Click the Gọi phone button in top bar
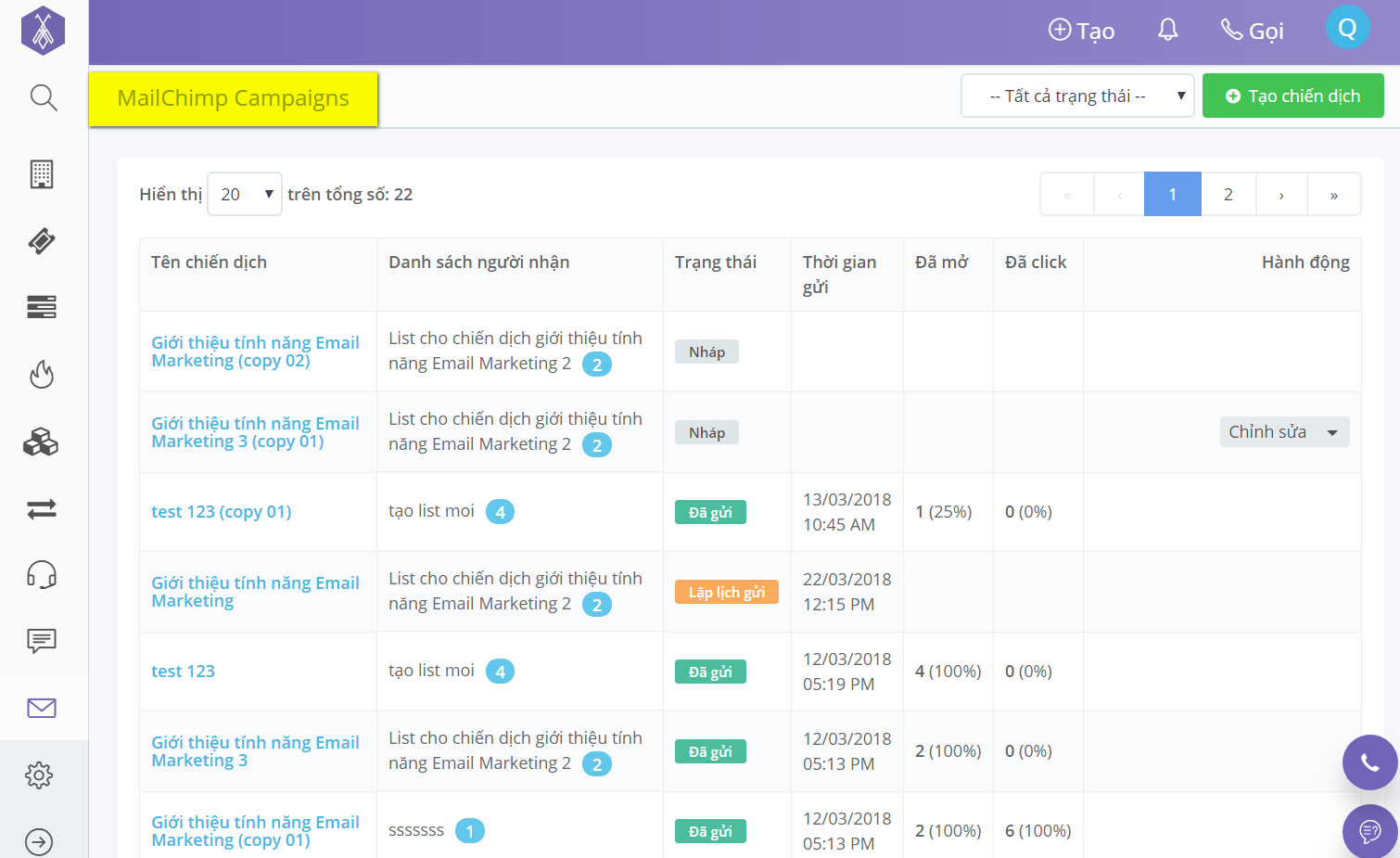Image resolution: width=1400 pixels, height=858 pixels. 1253,31
